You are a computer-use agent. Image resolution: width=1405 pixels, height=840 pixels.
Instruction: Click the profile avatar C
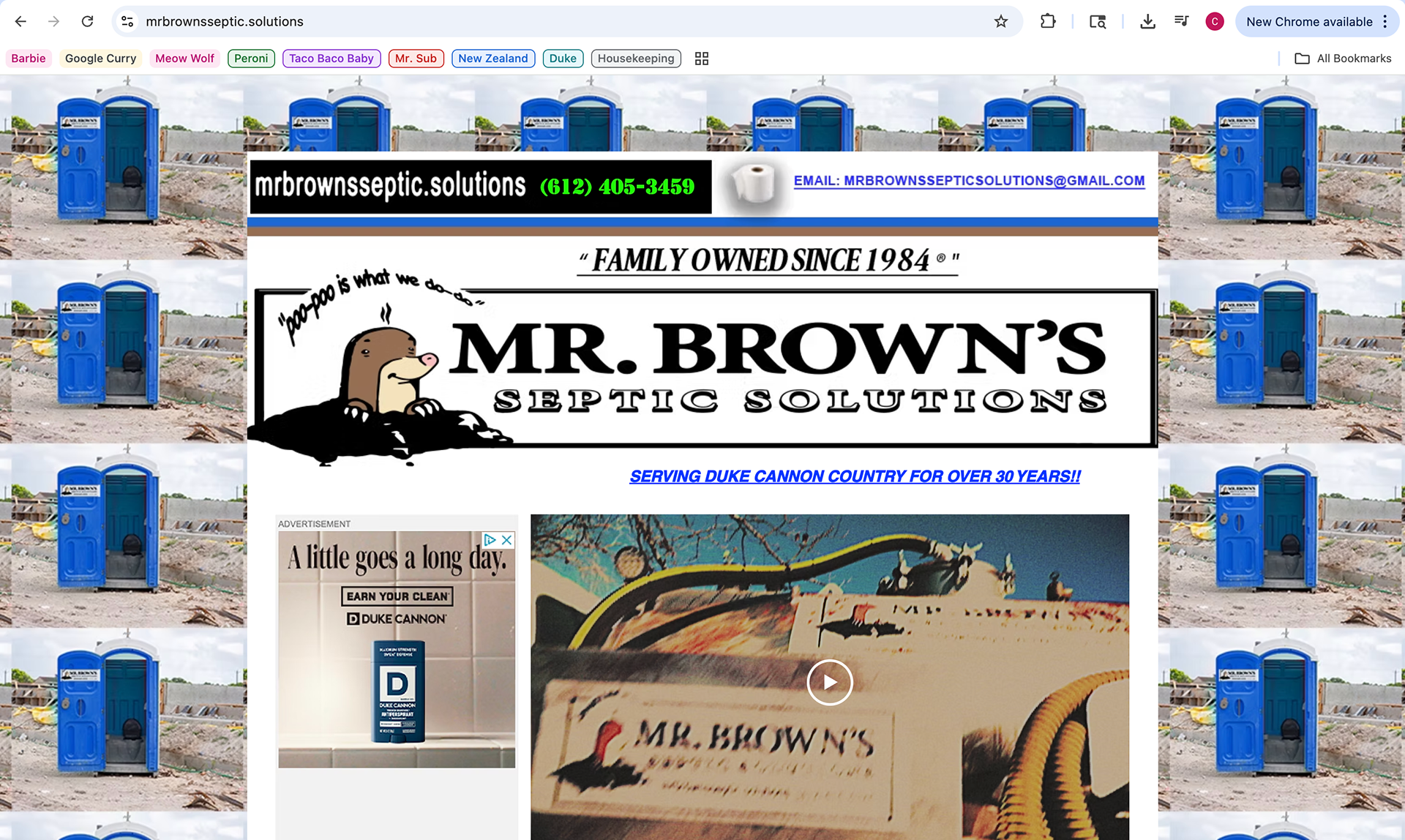(1215, 22)
